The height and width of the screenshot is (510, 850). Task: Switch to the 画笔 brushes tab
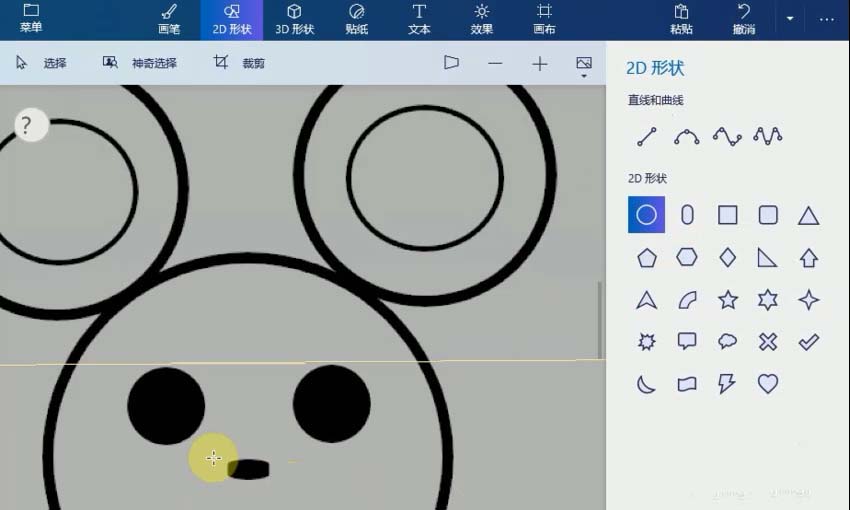pos(169,20)
